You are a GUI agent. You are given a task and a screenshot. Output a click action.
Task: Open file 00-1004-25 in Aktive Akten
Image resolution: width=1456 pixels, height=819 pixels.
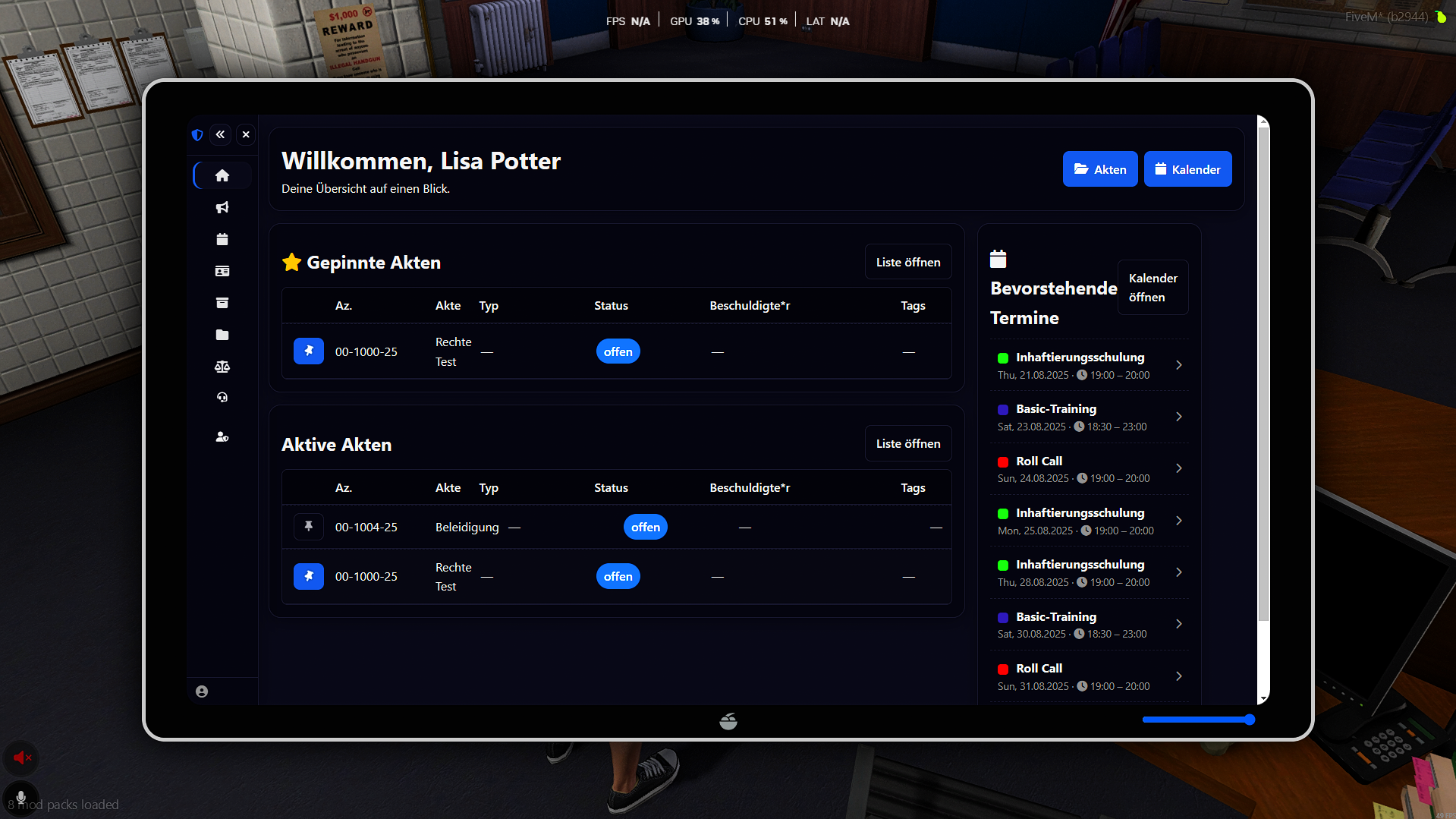point(617,527)
